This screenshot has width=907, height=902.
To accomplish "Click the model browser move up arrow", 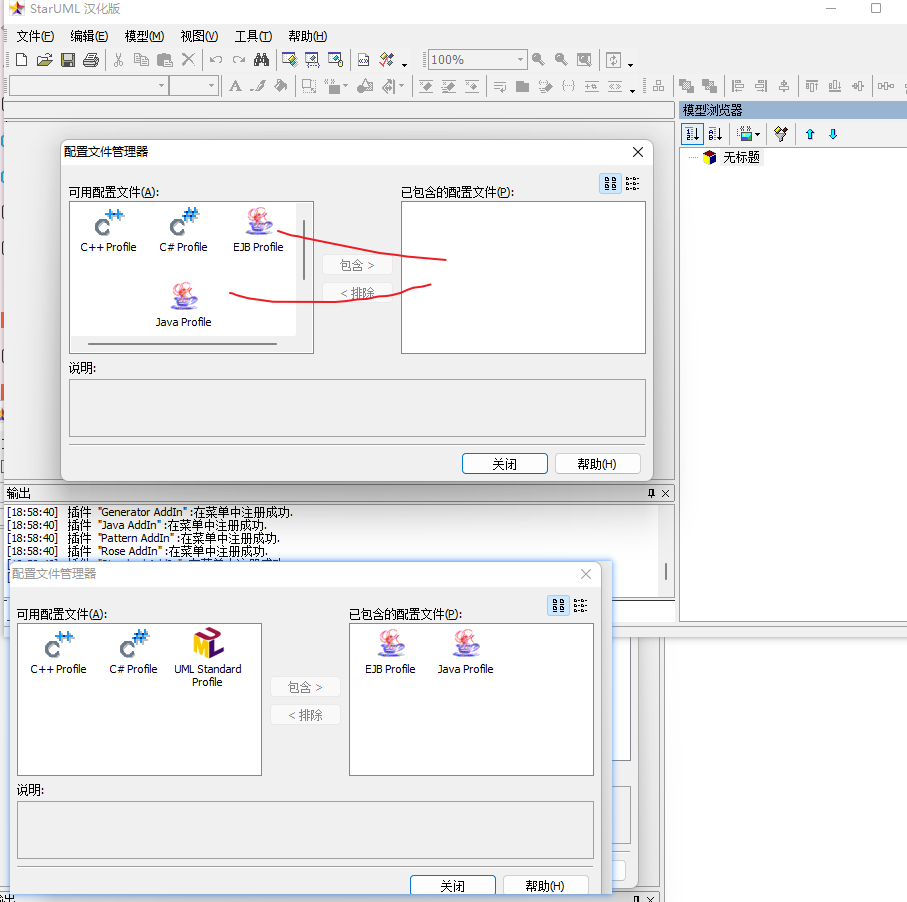I will 810,134.
